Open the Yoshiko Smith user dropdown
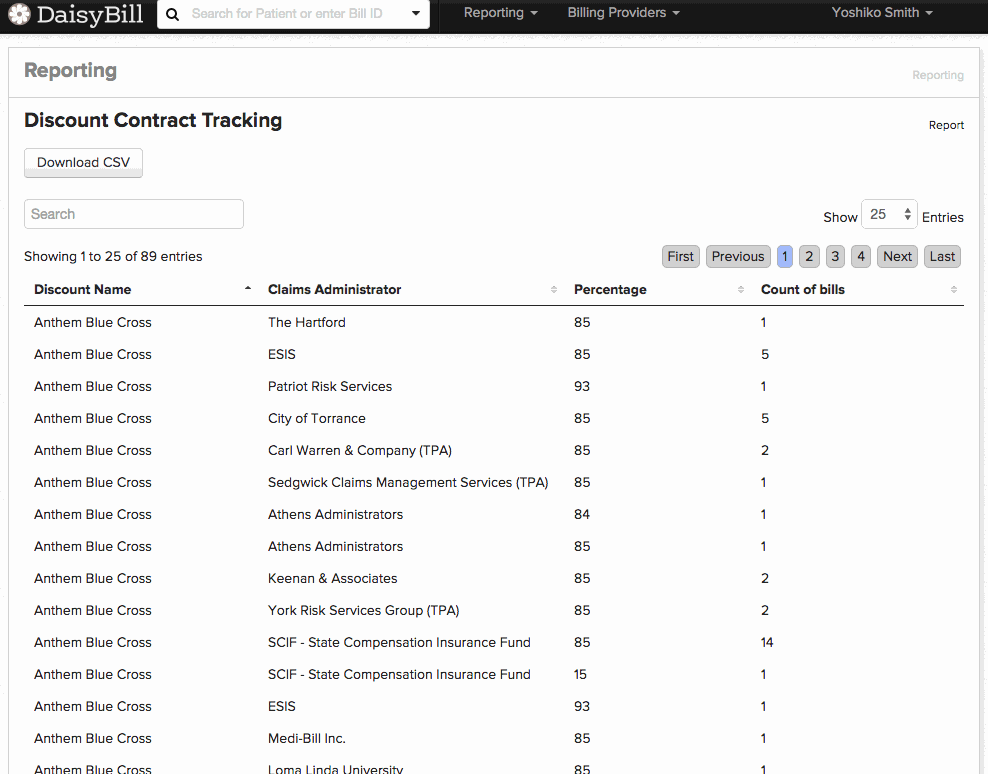The image size is (988, 774). point(882,13)
